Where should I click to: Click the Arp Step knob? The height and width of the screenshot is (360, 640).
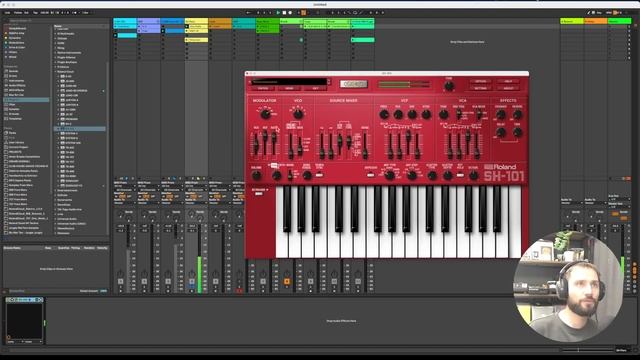pos(412,176)
